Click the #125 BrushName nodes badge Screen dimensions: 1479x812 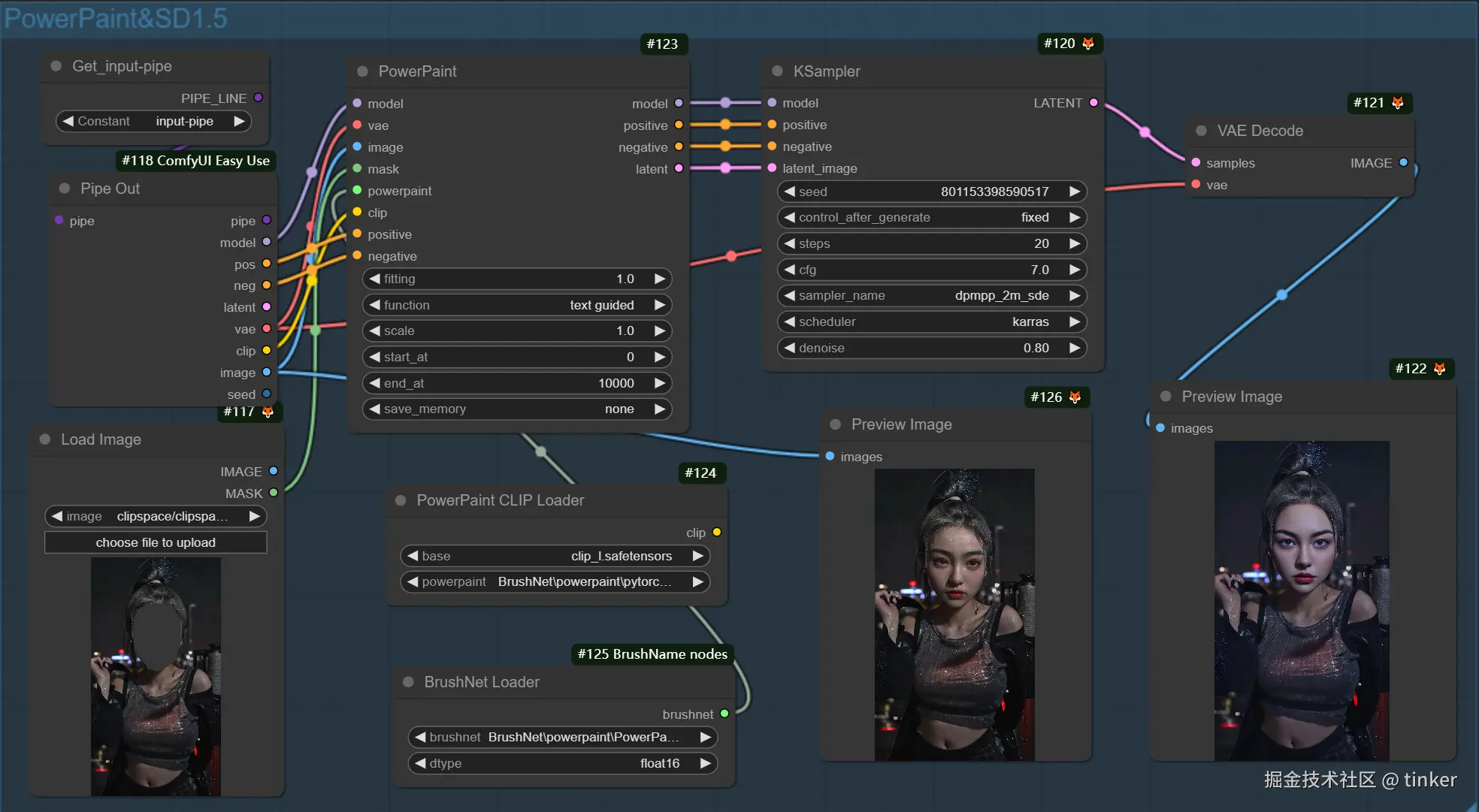(652, 654)
